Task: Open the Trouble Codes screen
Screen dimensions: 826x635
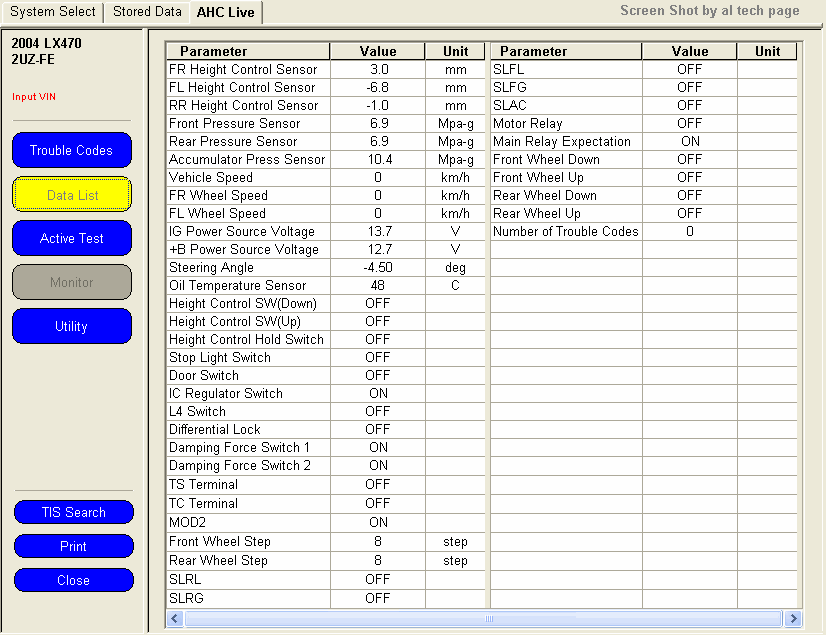Action: tap(71, 151)
